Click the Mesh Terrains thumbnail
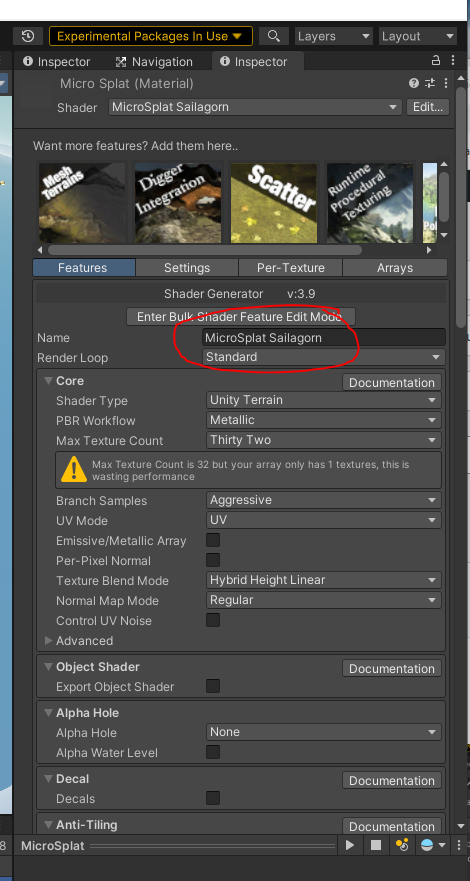The image size is (470, 881). click(x=82, y=202)
